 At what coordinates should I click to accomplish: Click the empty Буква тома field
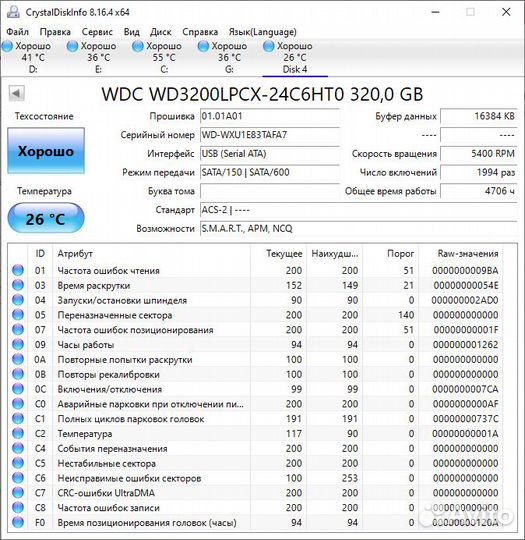tap(270, 191)
